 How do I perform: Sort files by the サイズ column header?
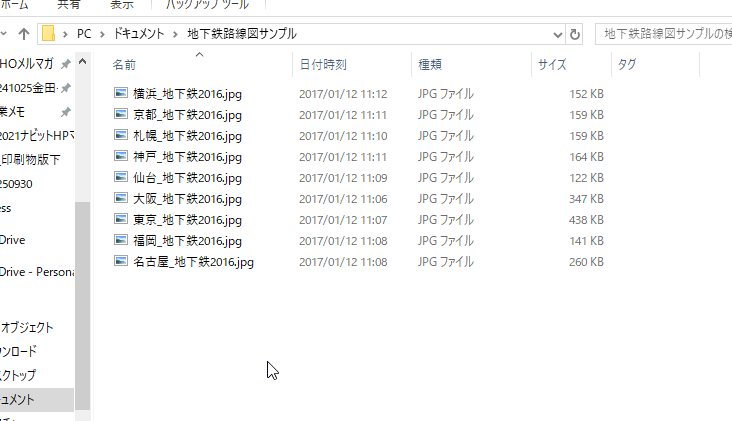pos(552,64)
